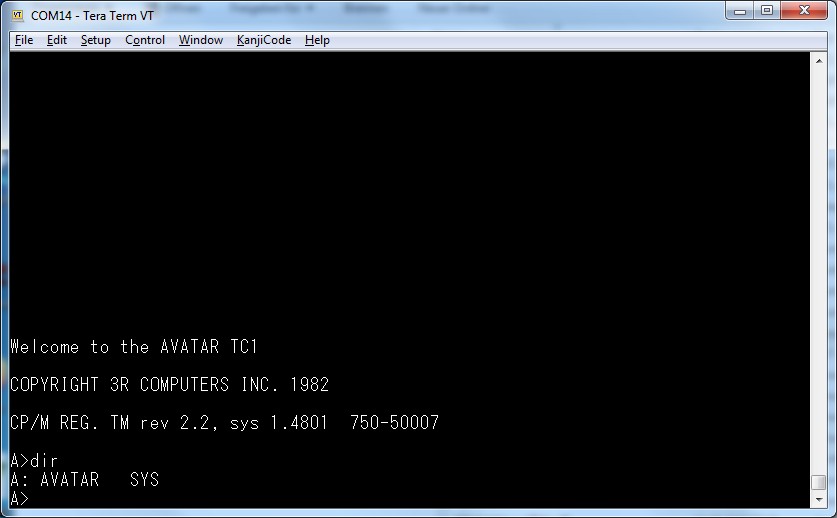Viewport: 837px width, 518px height.
Task: Close the Tera Term window
Action: click(804, 11)
